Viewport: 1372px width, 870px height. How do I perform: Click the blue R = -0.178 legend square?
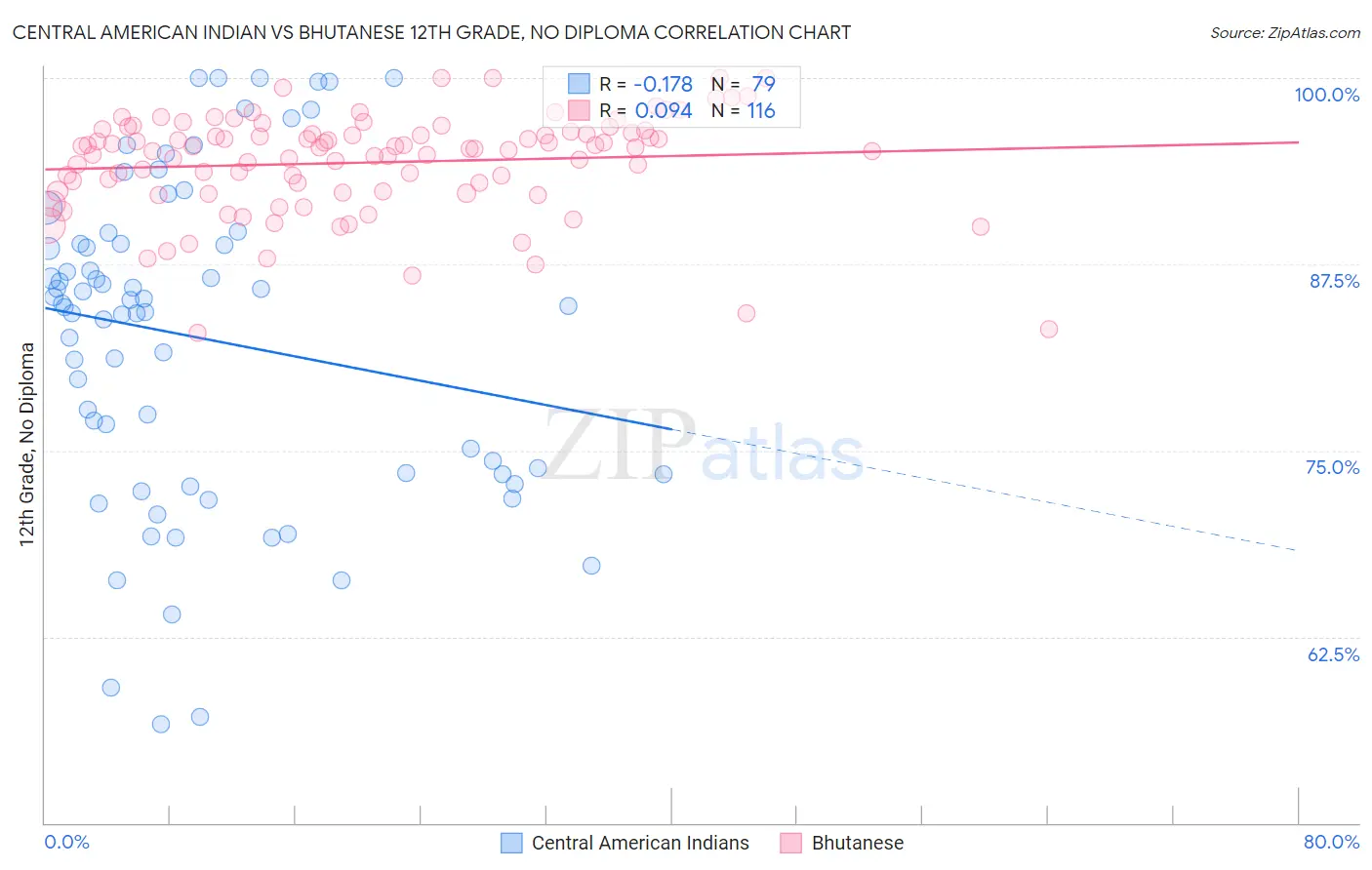pyautogui.click(x=580, y=84)
